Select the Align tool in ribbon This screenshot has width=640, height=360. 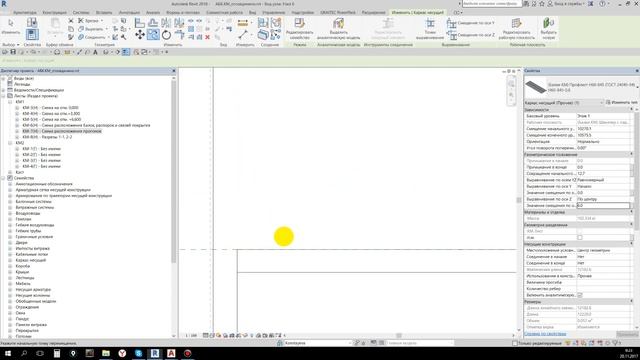click(x=140, y=23)
